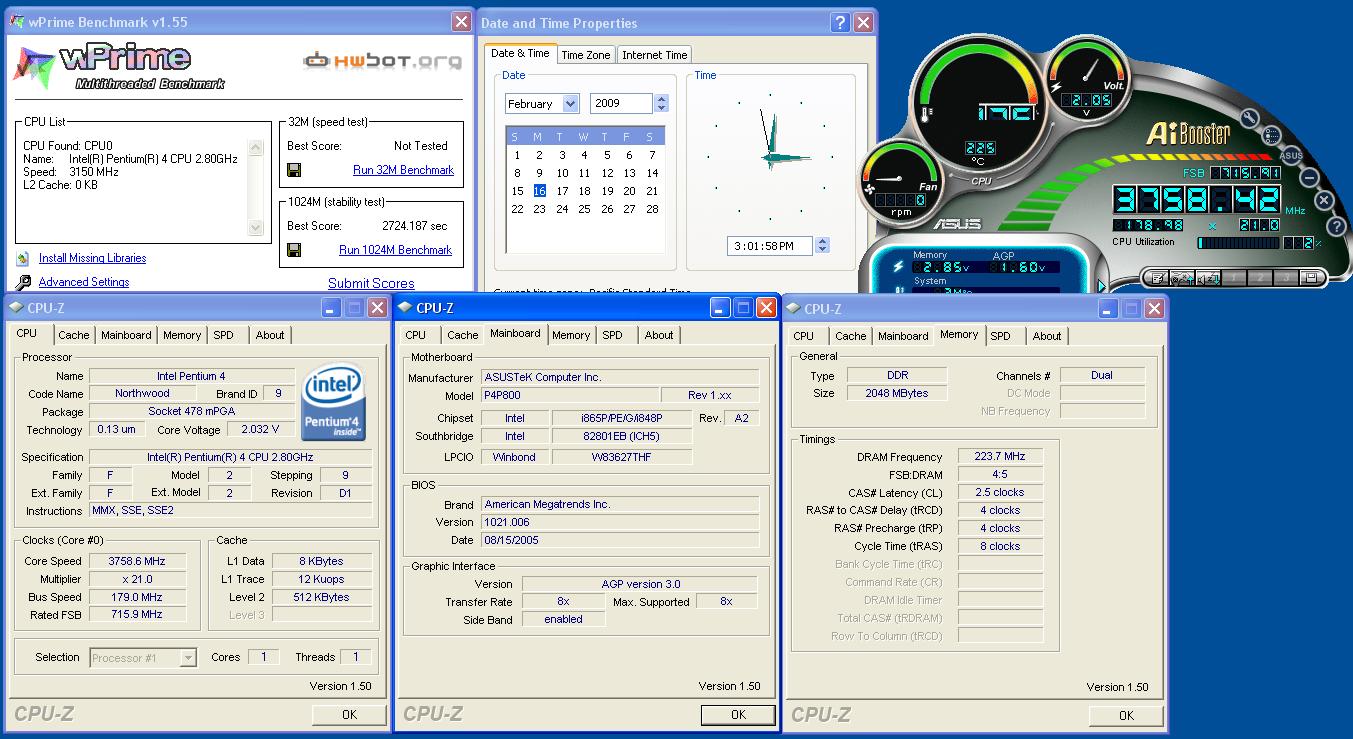
Task: Open the Memory tab in the middle CPU-Z window
Action: tap(571, 335)
